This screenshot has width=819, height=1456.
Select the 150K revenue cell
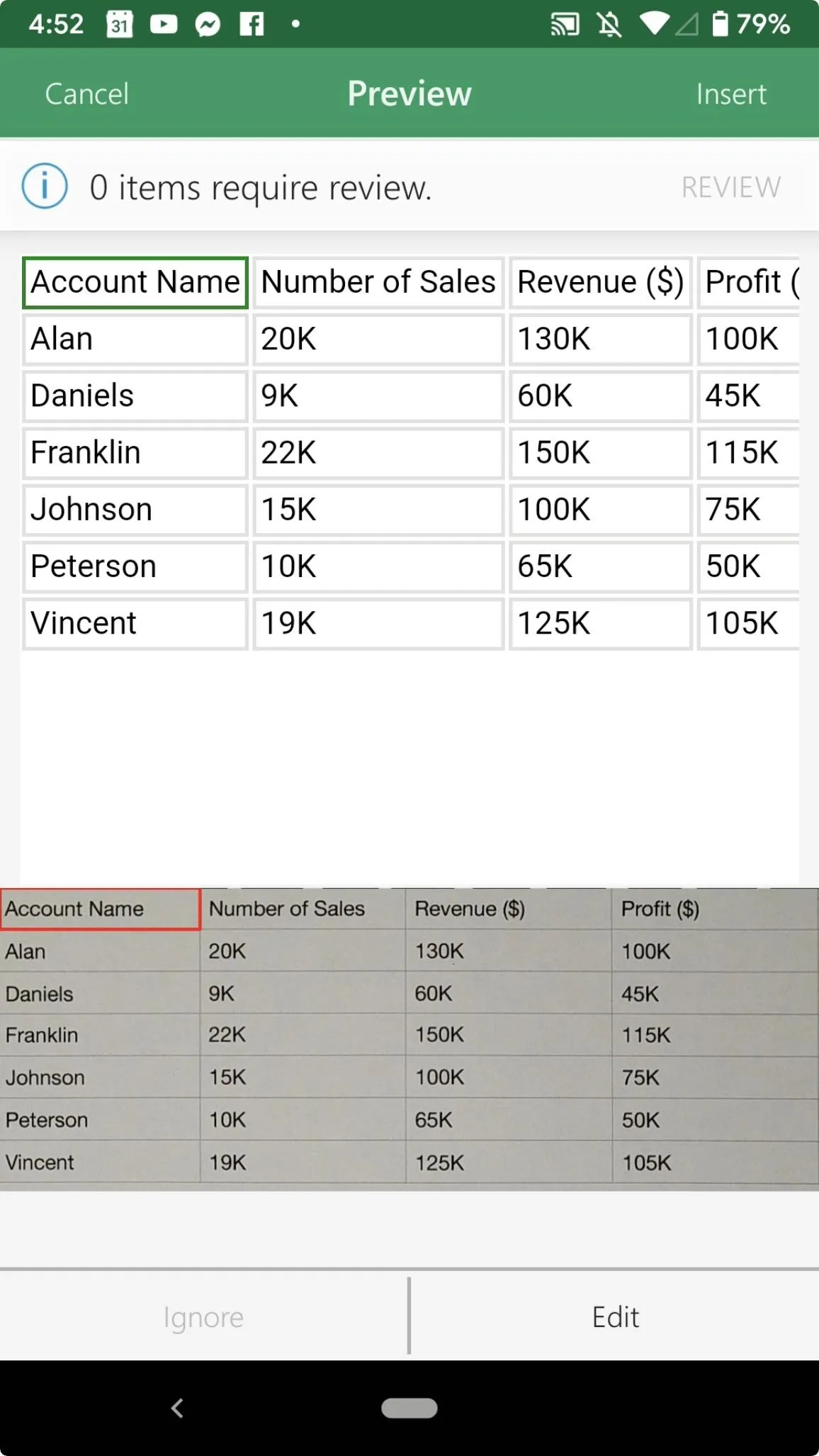coord(600,453)
